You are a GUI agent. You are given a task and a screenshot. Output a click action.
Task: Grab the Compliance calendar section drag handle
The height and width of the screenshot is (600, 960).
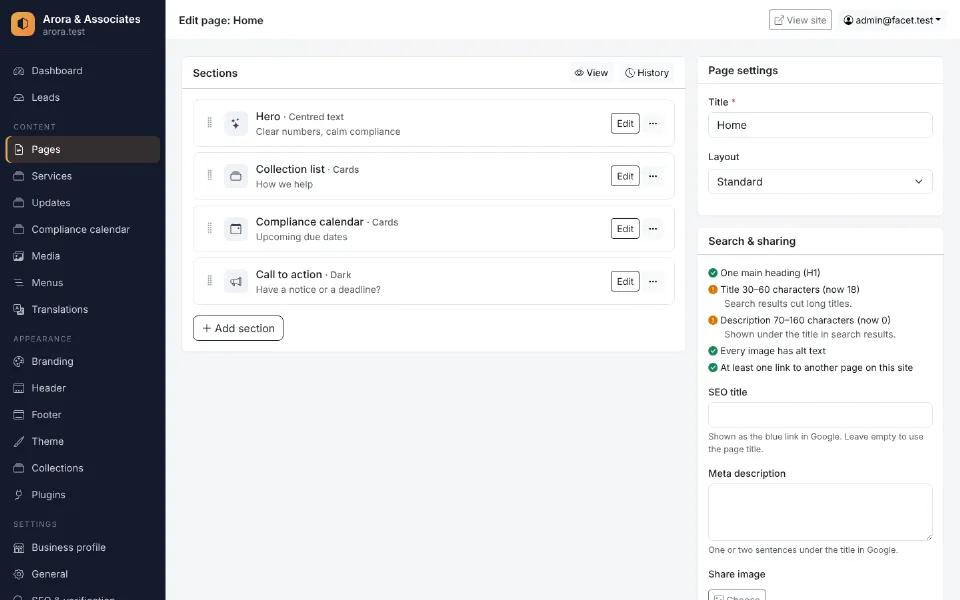209,228
